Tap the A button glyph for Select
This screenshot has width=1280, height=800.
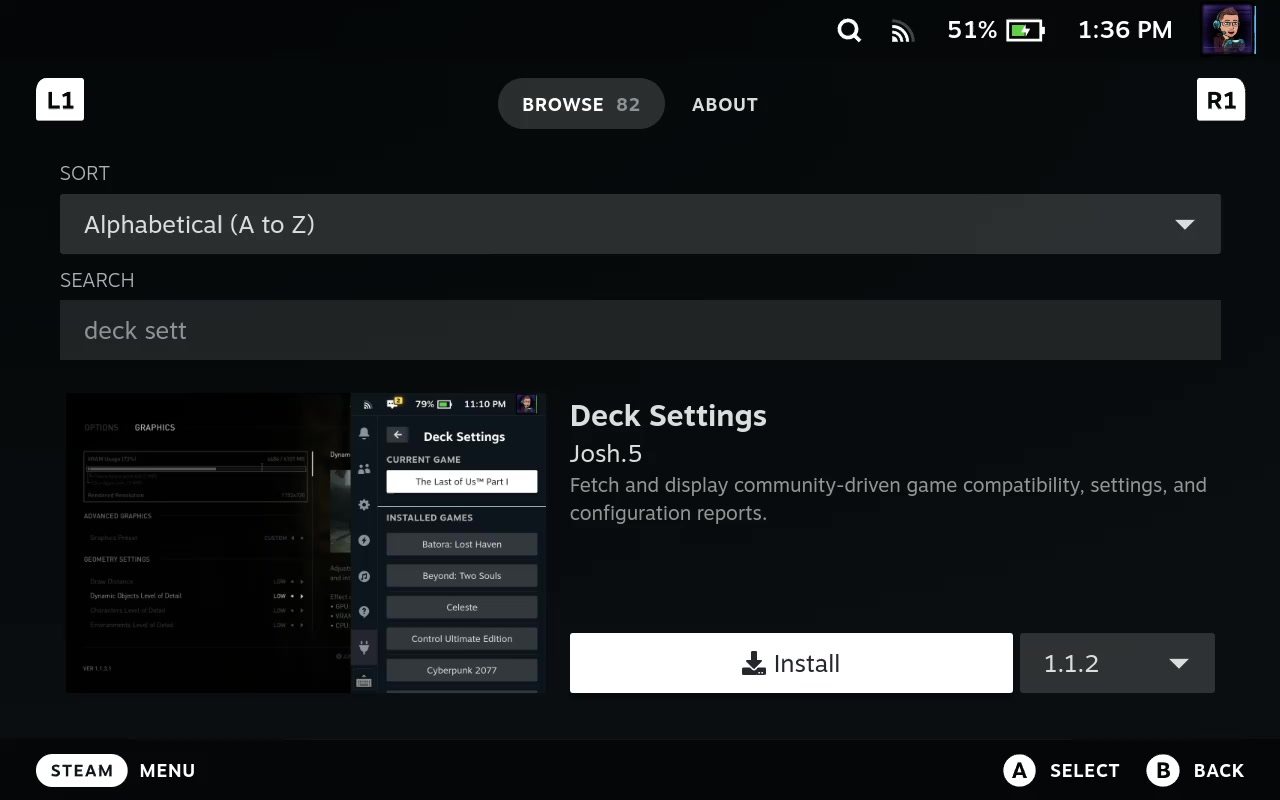tap(1019, 770)
